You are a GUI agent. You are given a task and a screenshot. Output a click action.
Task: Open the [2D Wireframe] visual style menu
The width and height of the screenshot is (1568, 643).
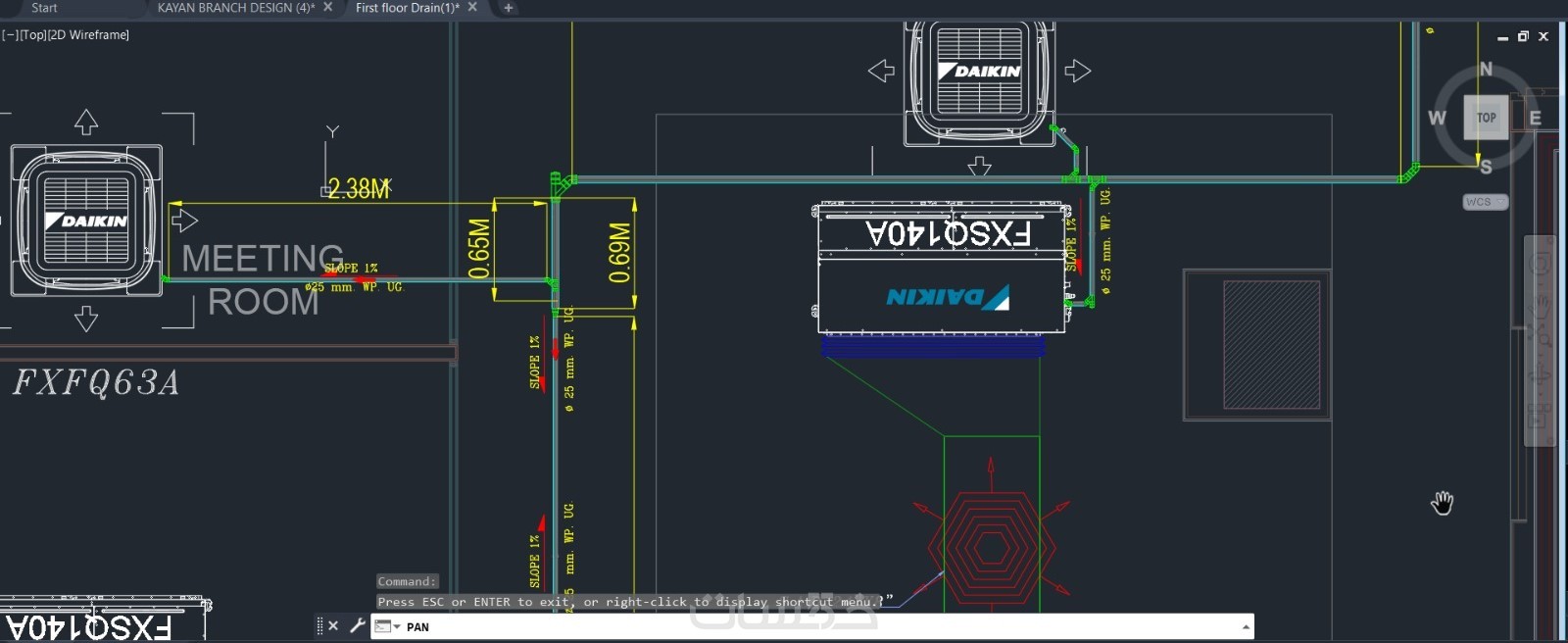coord(88,34)
